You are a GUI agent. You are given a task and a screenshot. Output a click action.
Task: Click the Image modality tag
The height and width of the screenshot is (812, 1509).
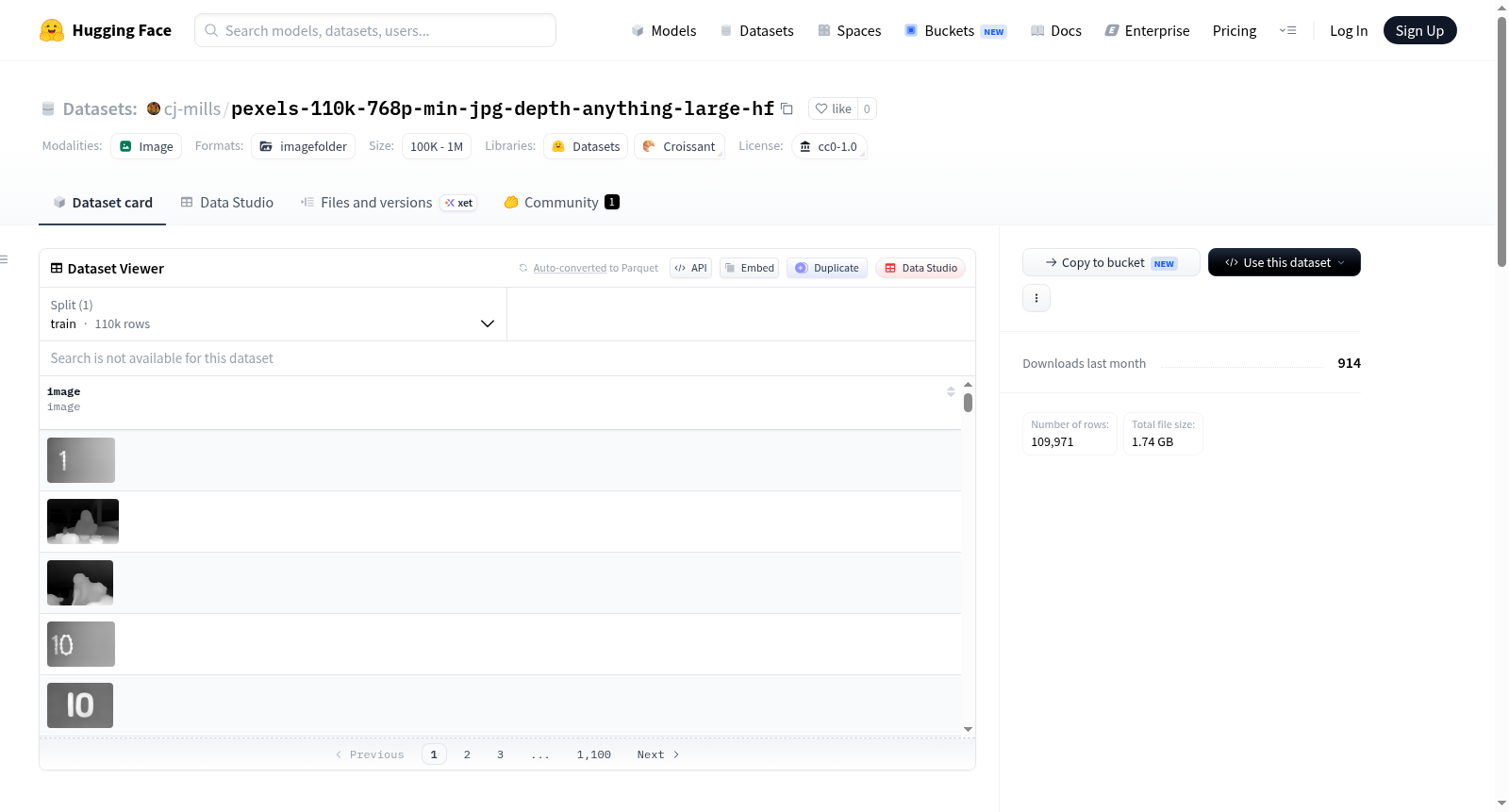(146, 146)
